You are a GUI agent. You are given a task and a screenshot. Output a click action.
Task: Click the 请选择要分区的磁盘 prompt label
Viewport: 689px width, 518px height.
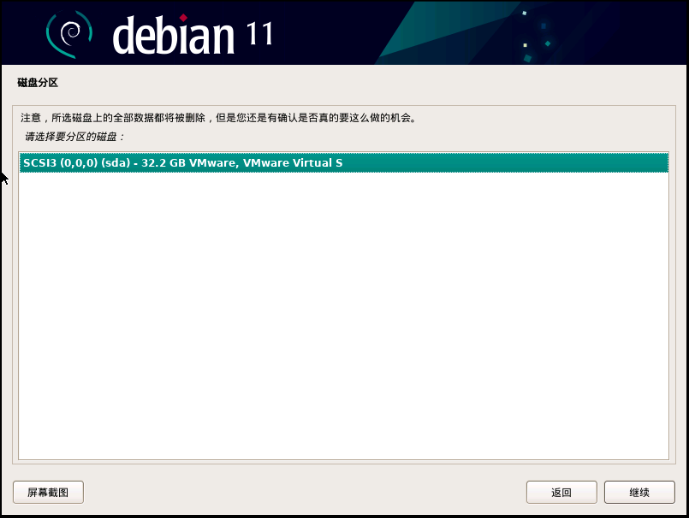point(74,137)
